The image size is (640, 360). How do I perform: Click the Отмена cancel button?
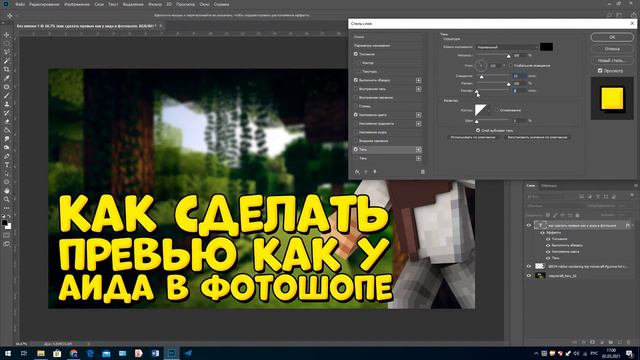[x=612, y=49]
